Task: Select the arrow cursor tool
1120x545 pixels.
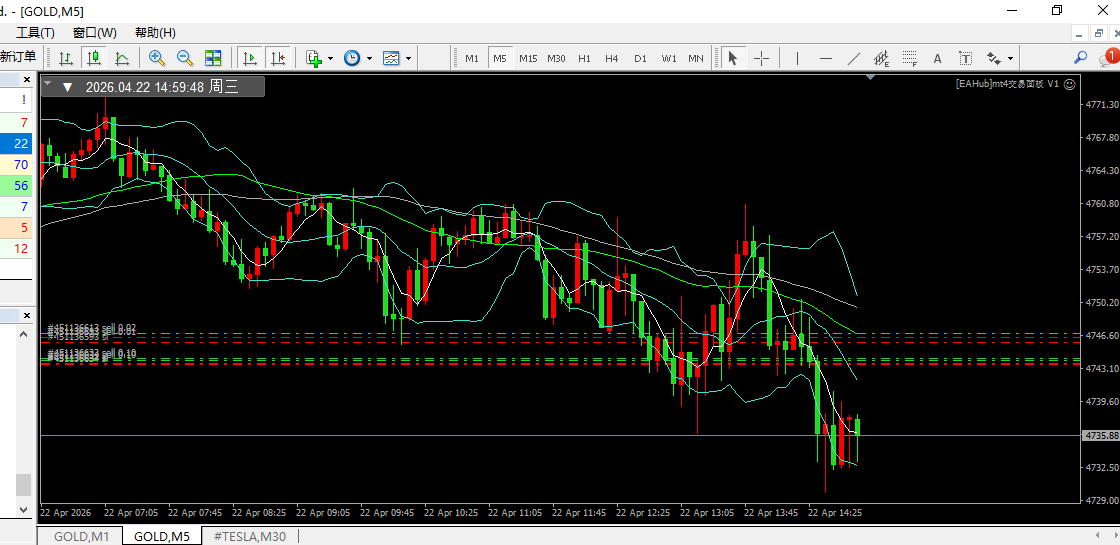Action: click(732, 59)
